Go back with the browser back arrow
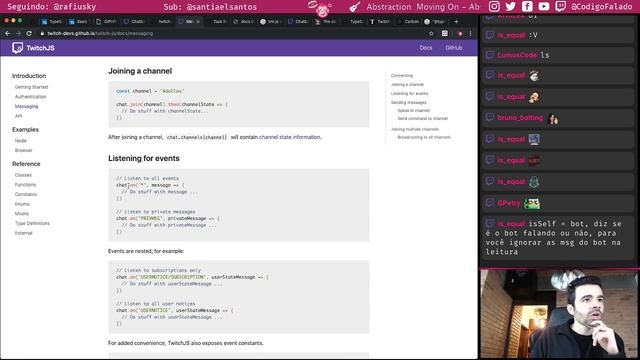640x360 pixels. [x=8, y=33]
